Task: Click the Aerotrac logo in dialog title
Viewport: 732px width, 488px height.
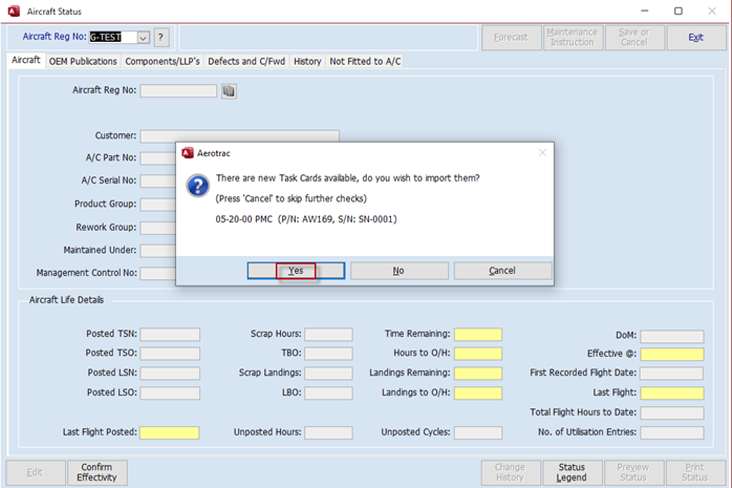Action: coord(188,153)
